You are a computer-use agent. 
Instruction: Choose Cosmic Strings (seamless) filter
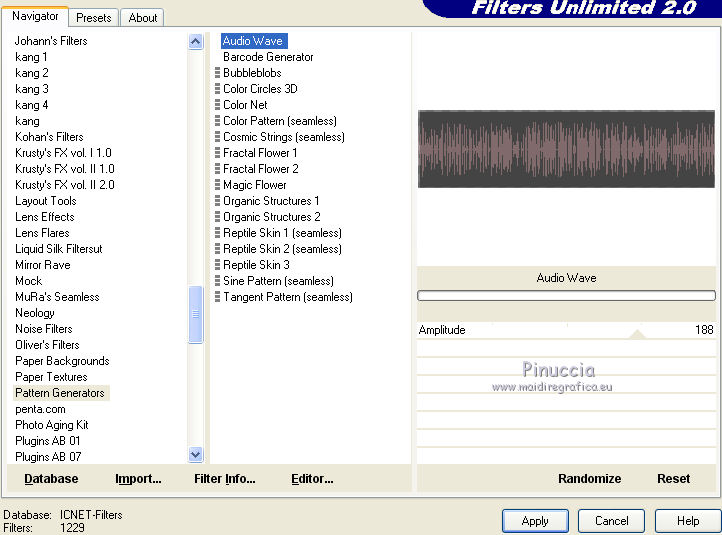click(x=284, y=137)
